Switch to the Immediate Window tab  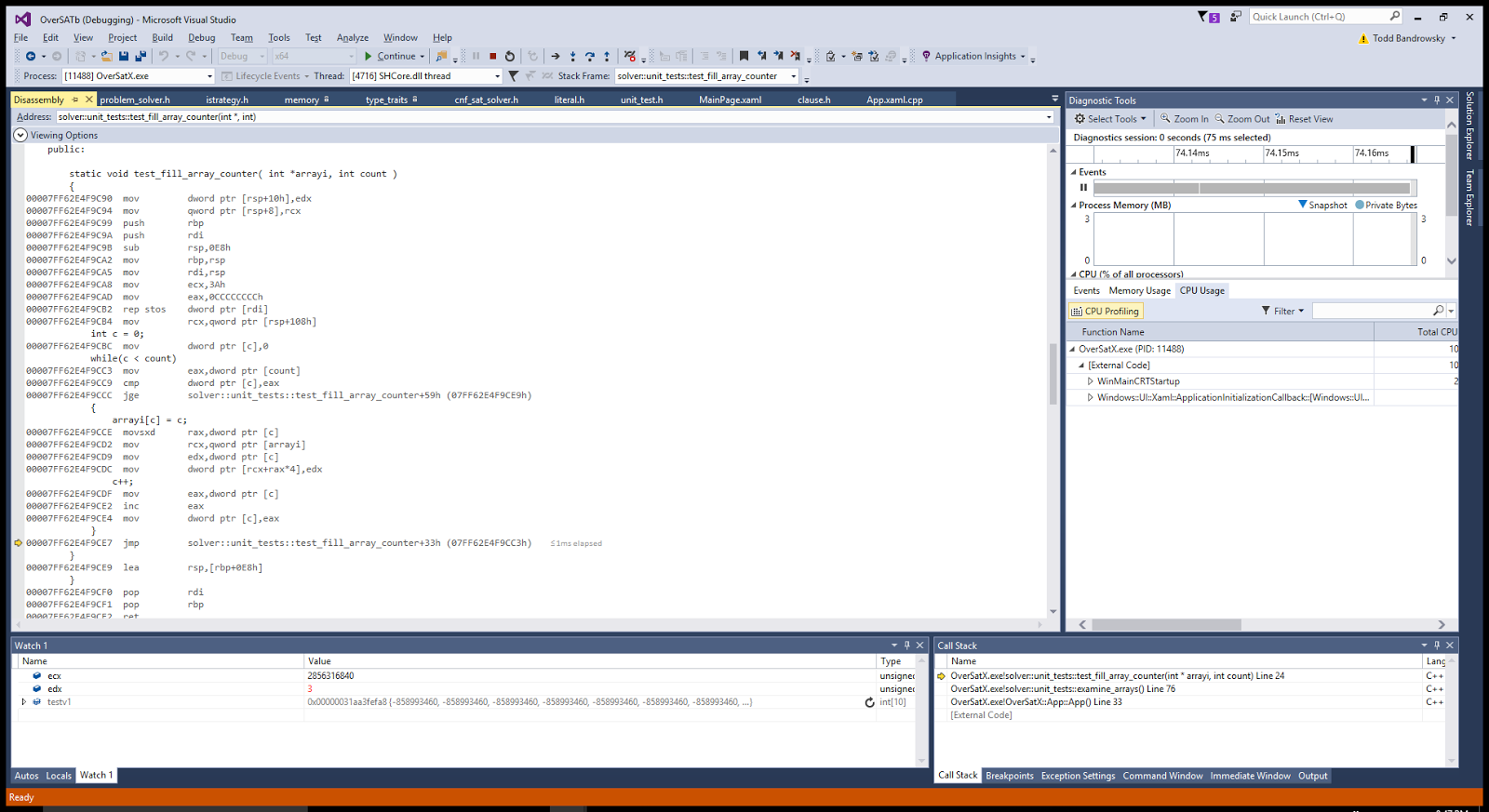(x=1250, y=776)
